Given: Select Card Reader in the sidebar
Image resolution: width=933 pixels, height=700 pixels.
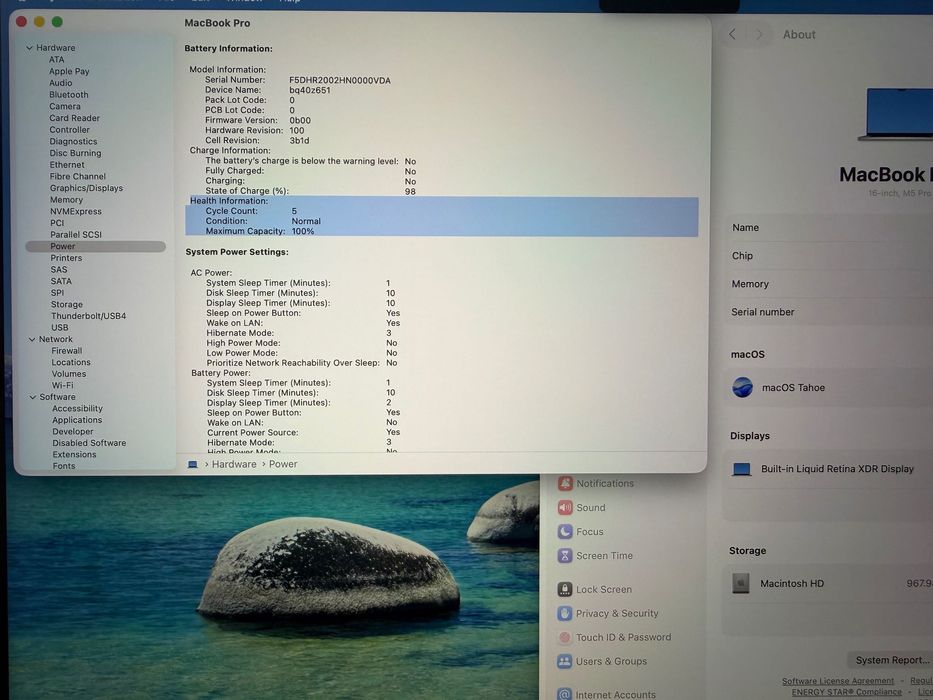Looking at the screenshot, I should (74, 118).
